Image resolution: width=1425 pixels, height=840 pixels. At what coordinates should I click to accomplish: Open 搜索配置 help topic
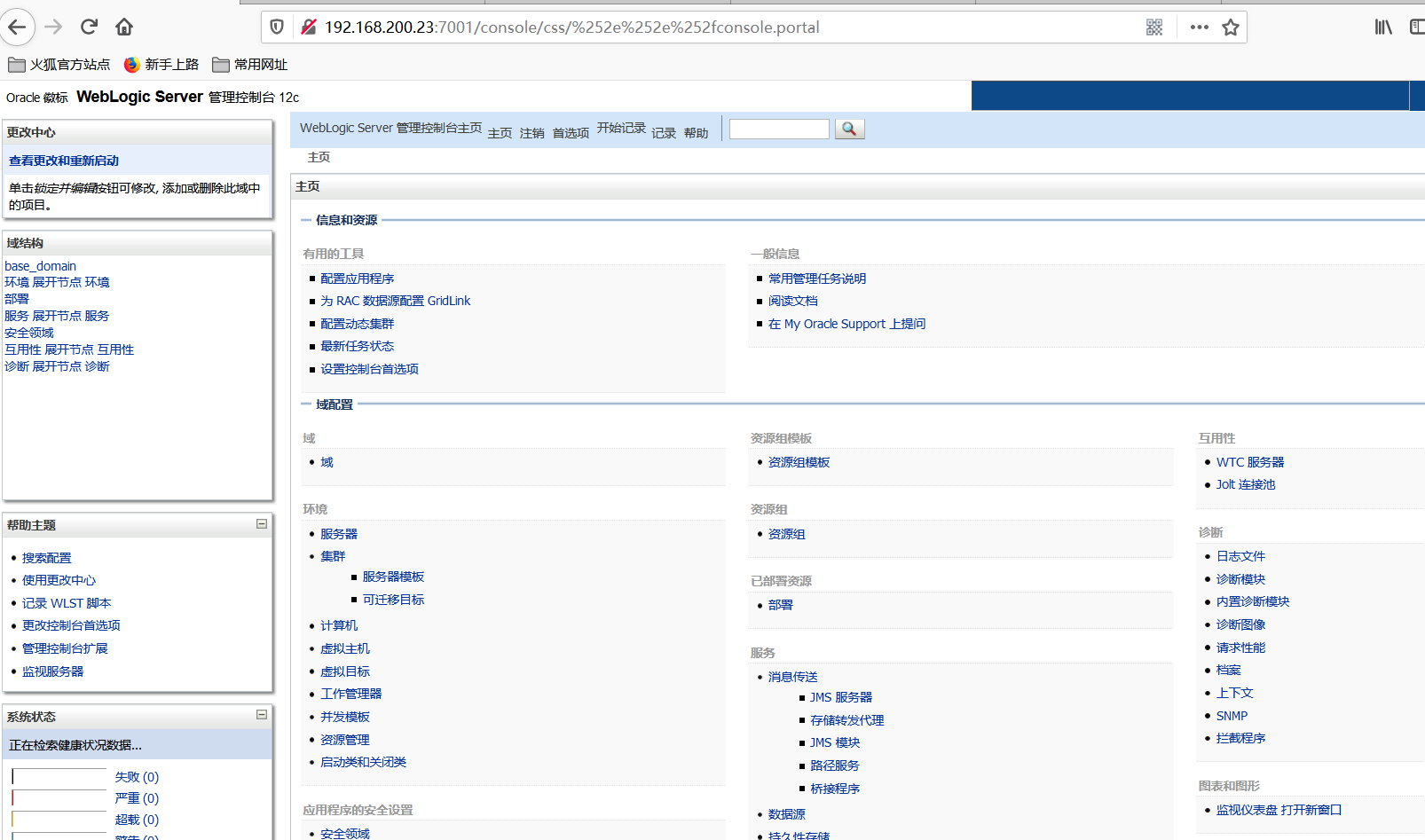pyautogui.click(x=47, y=558)
